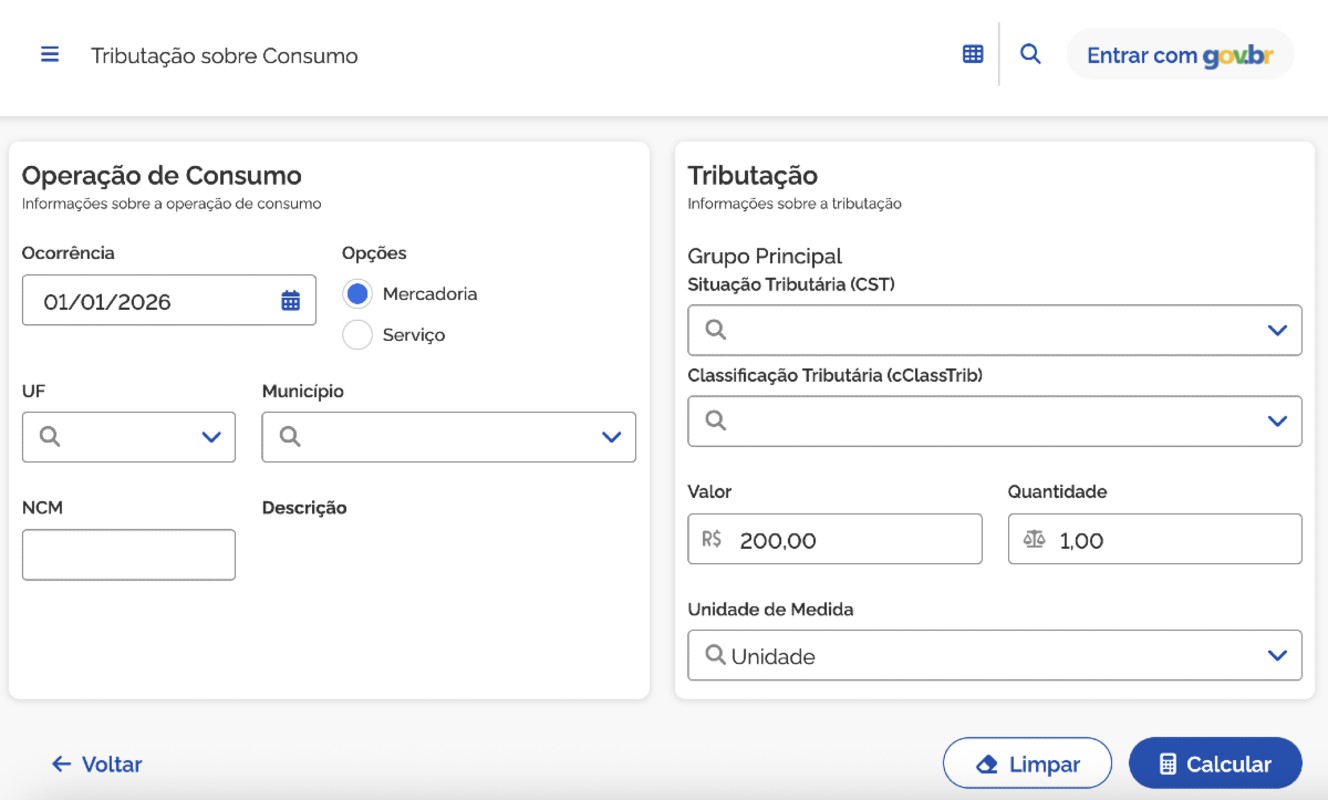Viewport: 1328px width, 800px height.
Task: Click the search icon in UF field
Action: [50, 437]
